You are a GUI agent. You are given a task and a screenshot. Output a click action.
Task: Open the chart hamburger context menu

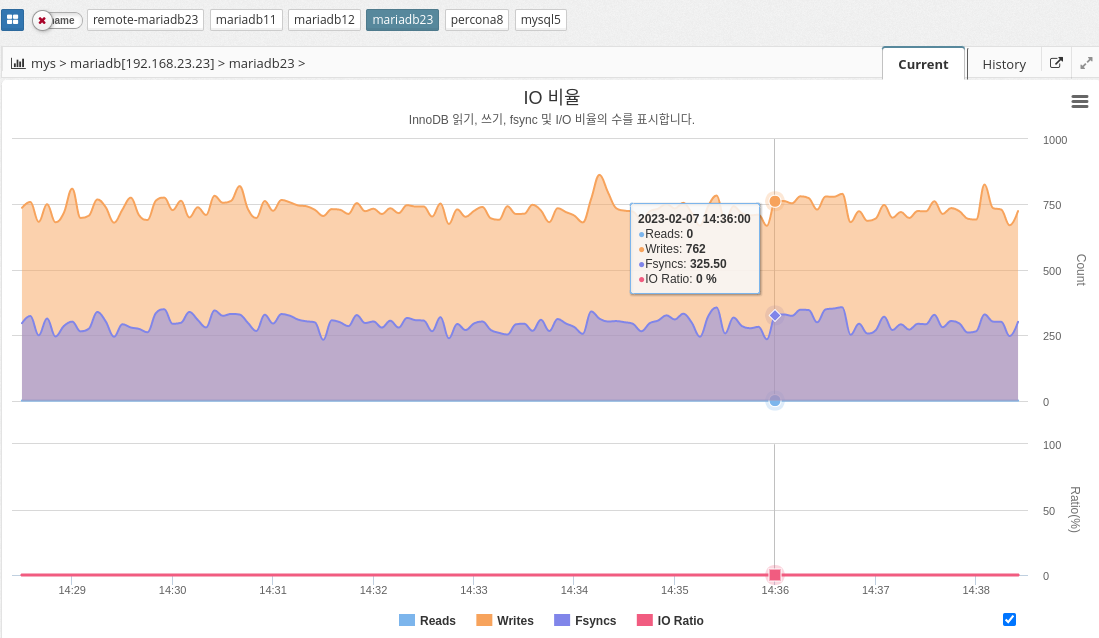pos(1079,101)
